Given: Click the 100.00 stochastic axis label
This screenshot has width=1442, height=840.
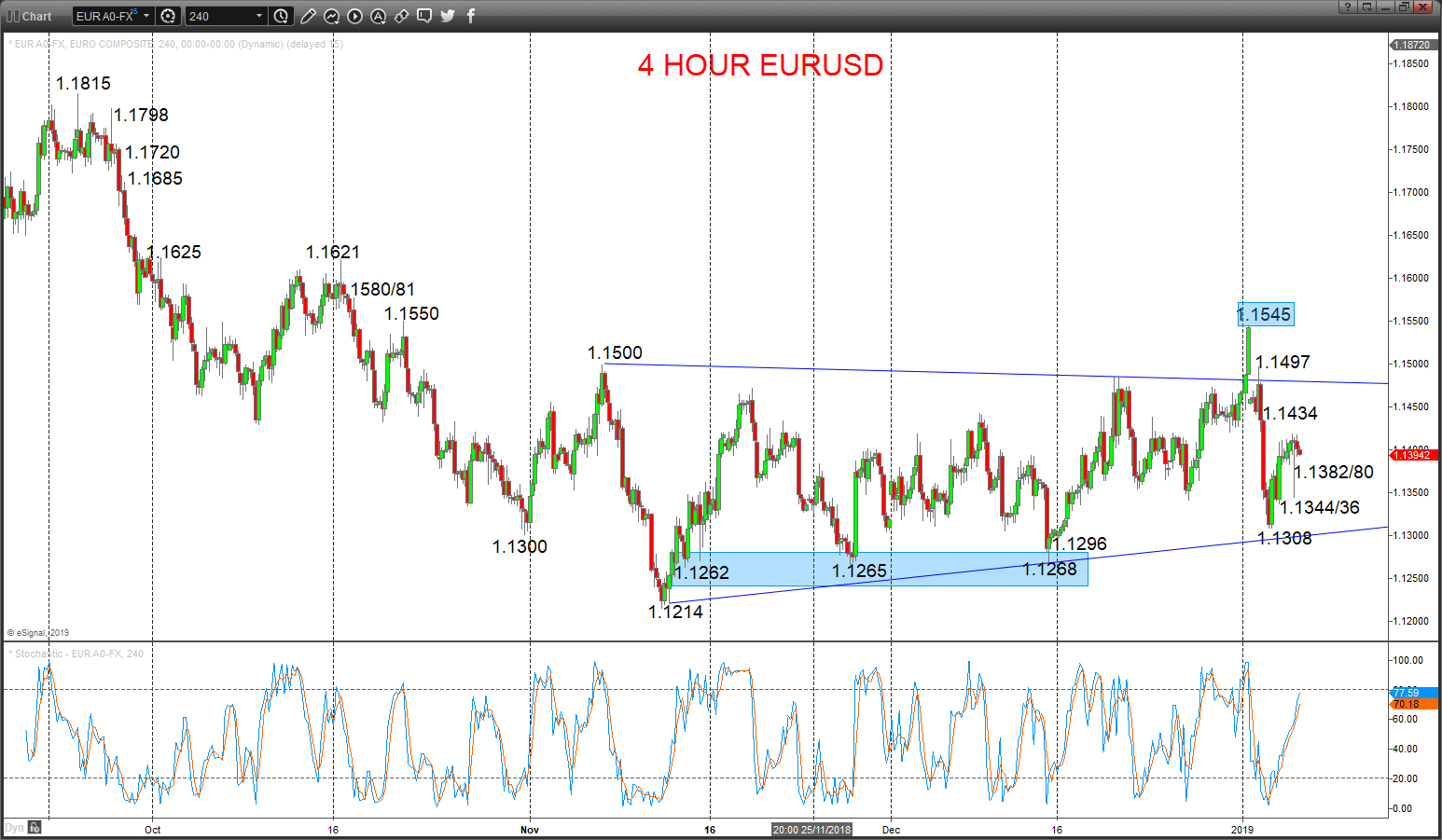Looking at the screenshot, I should pos(1407,660).
